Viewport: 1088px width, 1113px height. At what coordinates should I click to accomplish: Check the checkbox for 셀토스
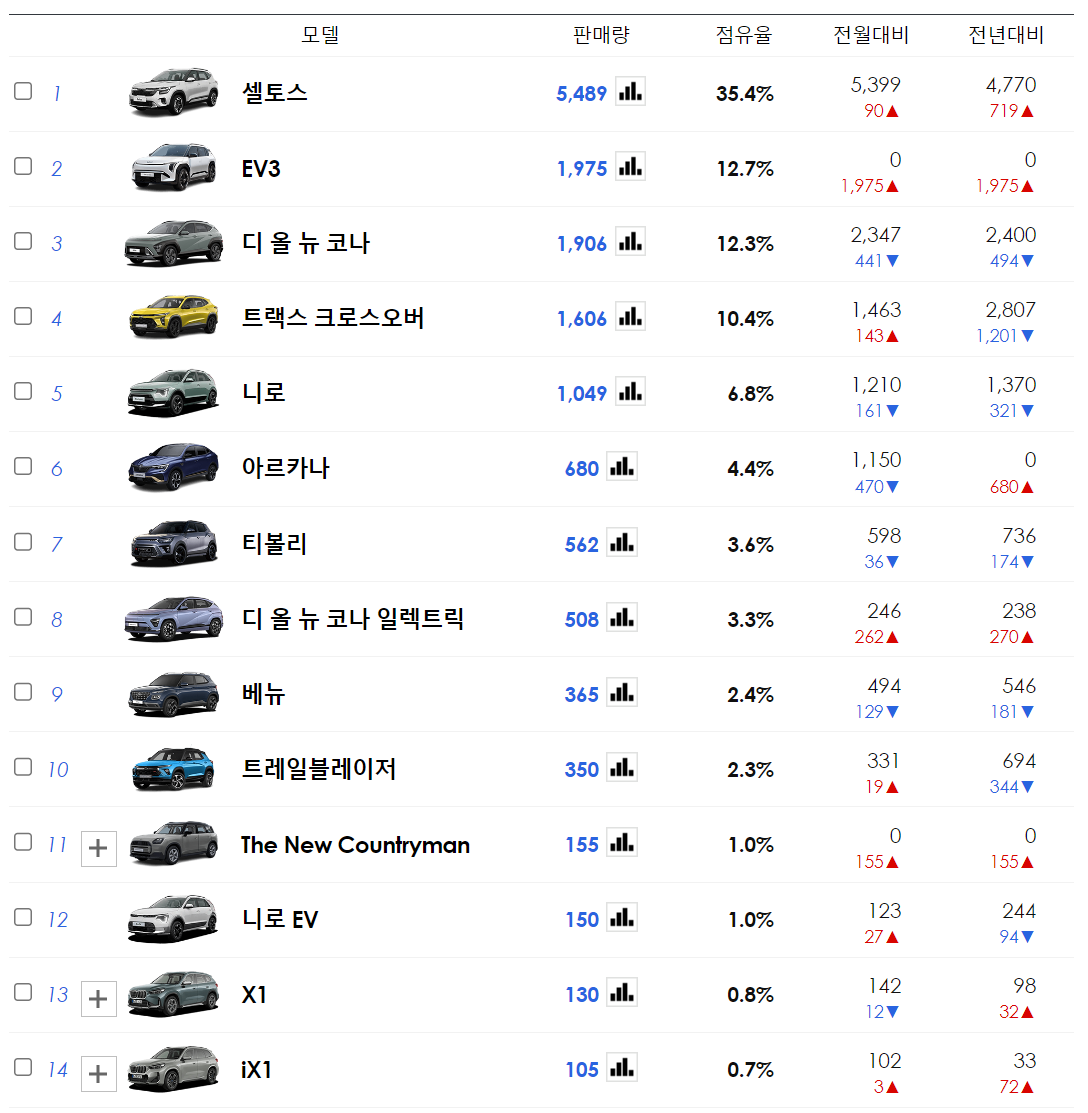click(23, 91)
